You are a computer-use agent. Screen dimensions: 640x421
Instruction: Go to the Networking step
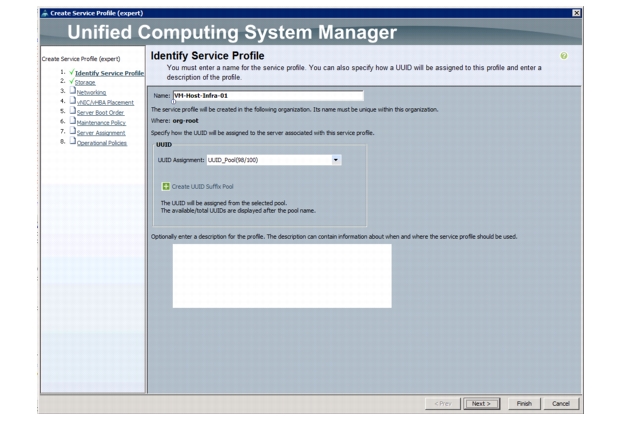91,93
